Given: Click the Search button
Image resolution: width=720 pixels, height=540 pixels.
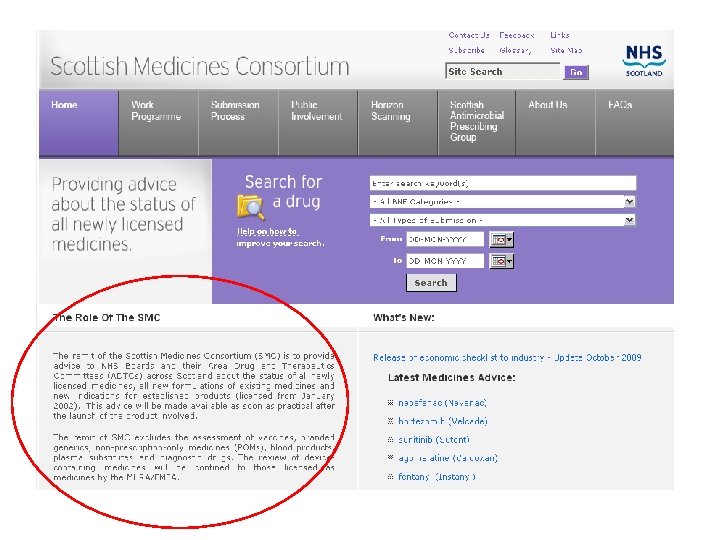Looking at the screenshot, I should pos(431,283).
